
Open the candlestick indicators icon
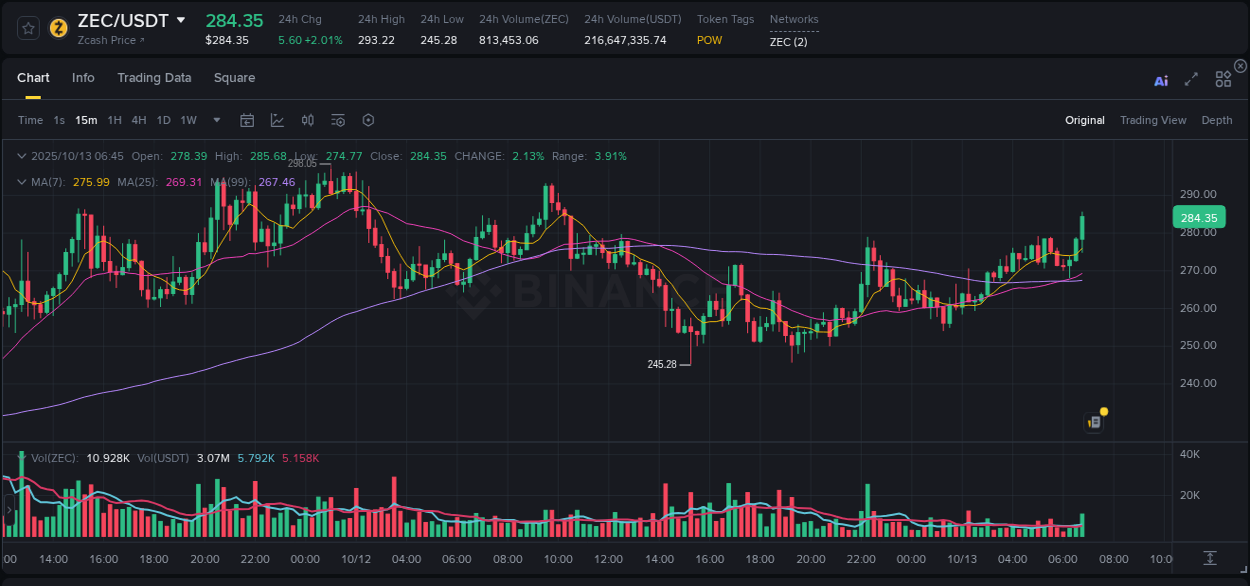(307, 120)
